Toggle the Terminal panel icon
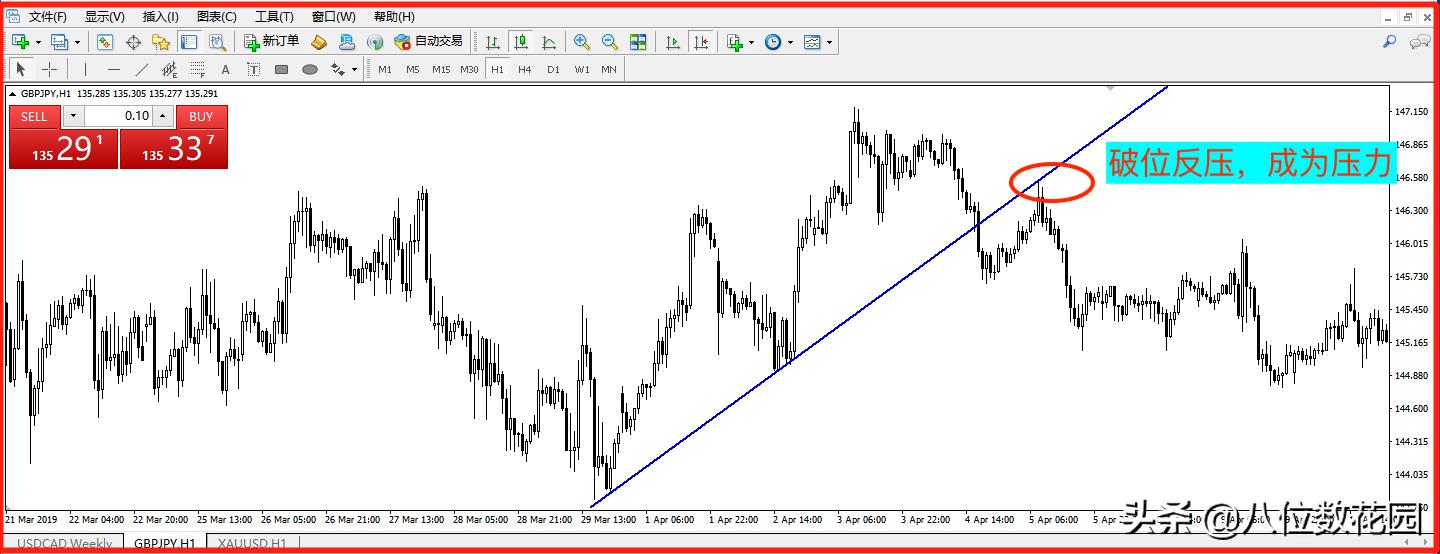The width and height of the screenshot is (1440, 554). [x=188, y=42]
